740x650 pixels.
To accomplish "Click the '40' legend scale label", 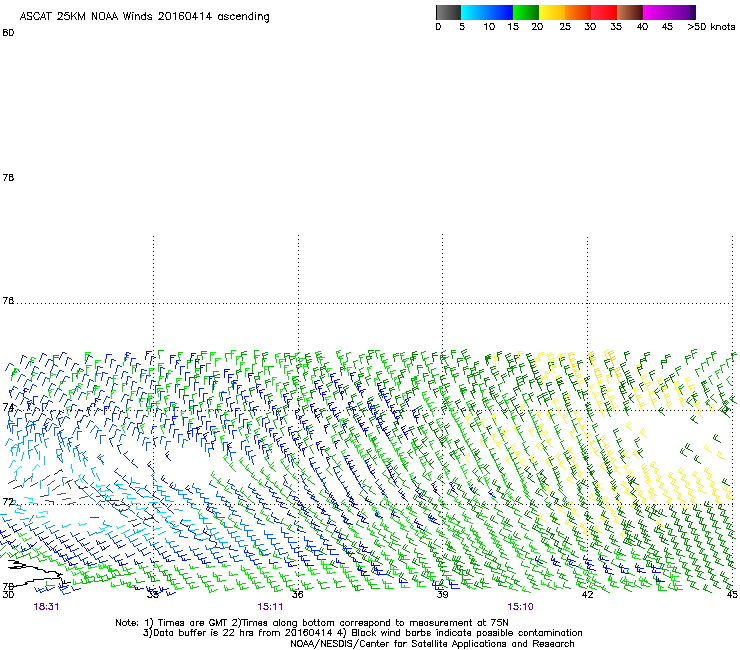I will (642, 27).
